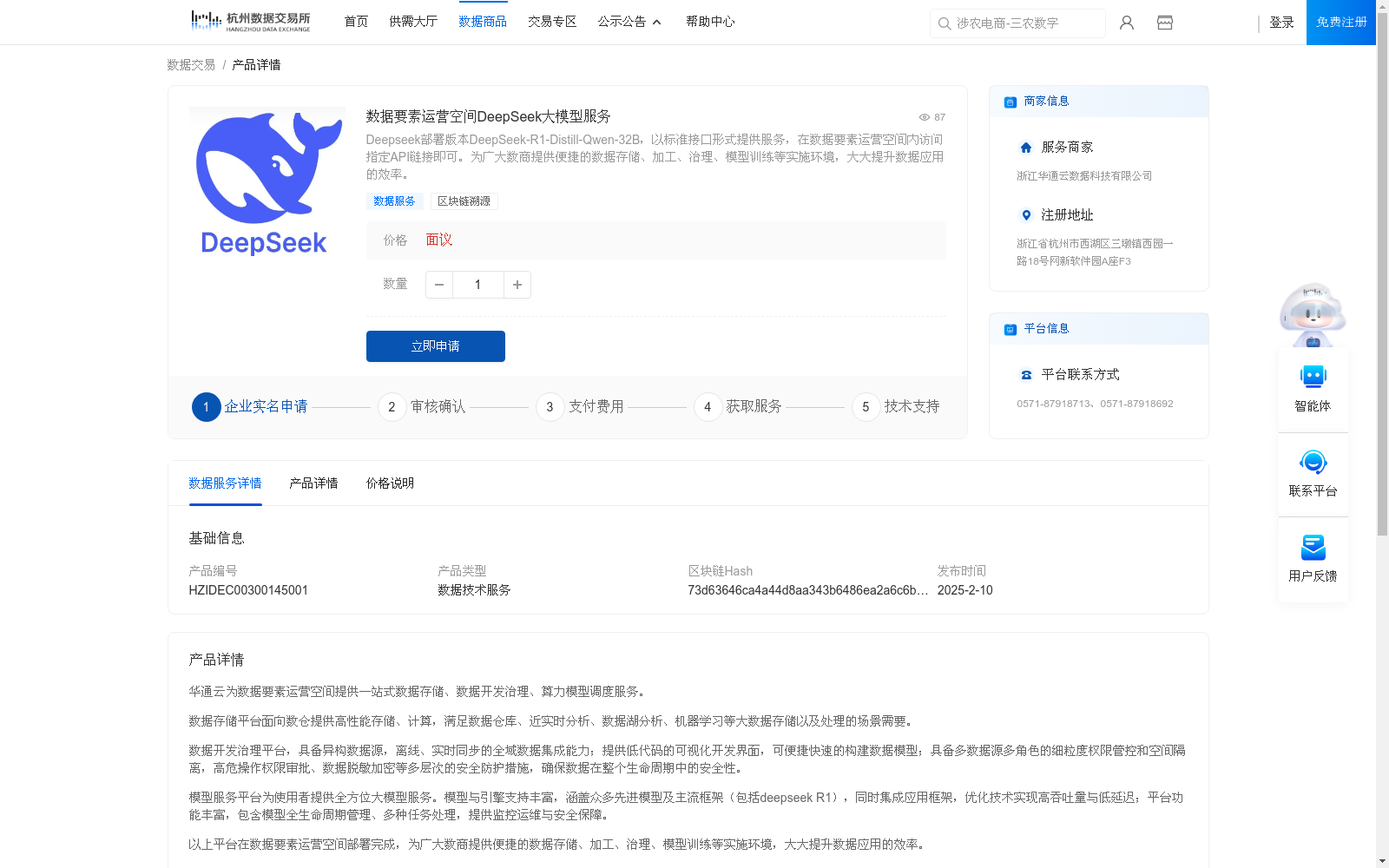This screenshot has width=1389, height=868.
Task: Go to 首页 in navigation
Action: pos(356,22)
